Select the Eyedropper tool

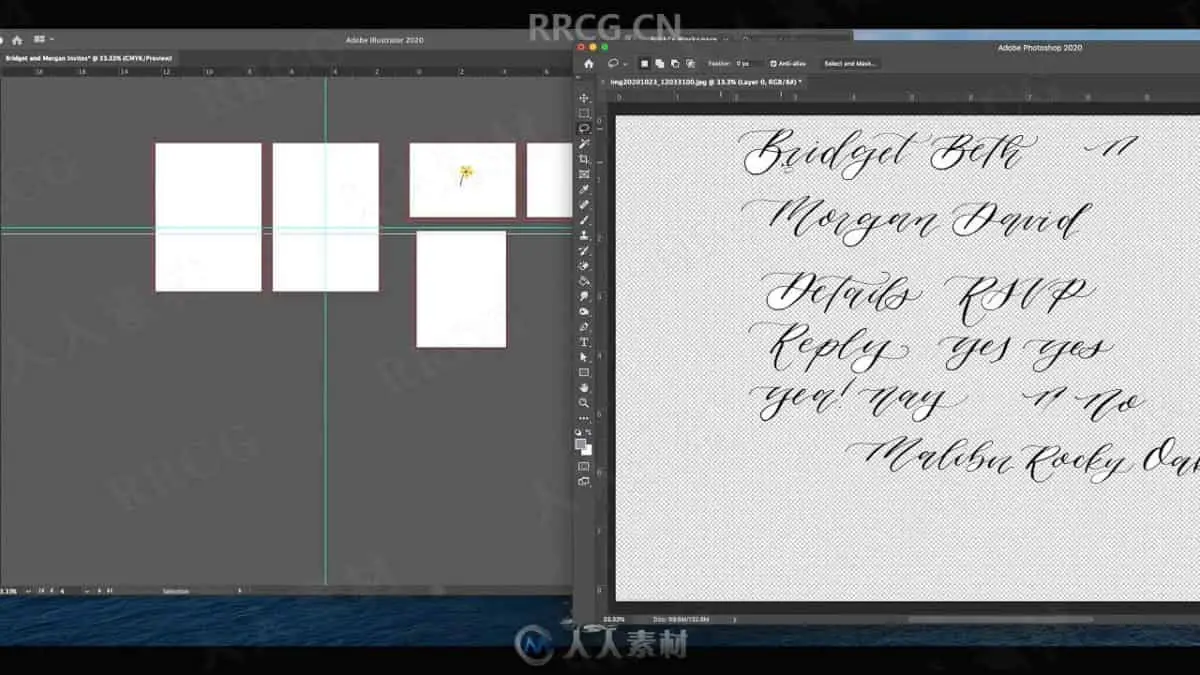584,189
